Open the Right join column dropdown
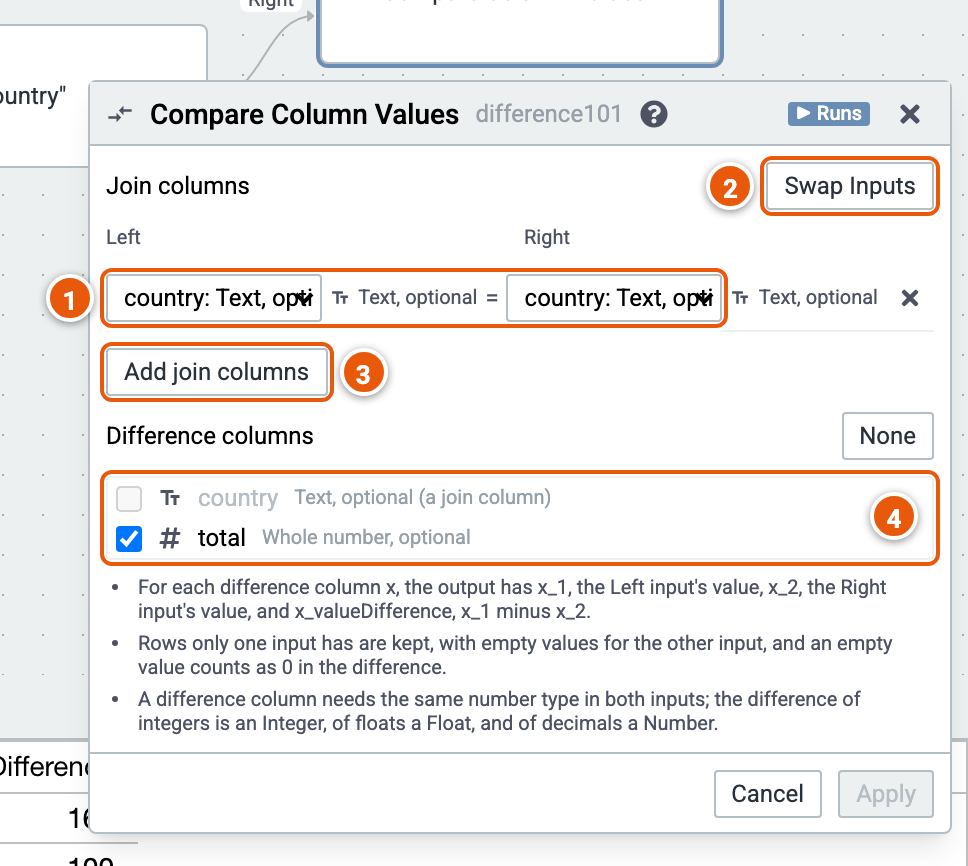 [614, 298]
